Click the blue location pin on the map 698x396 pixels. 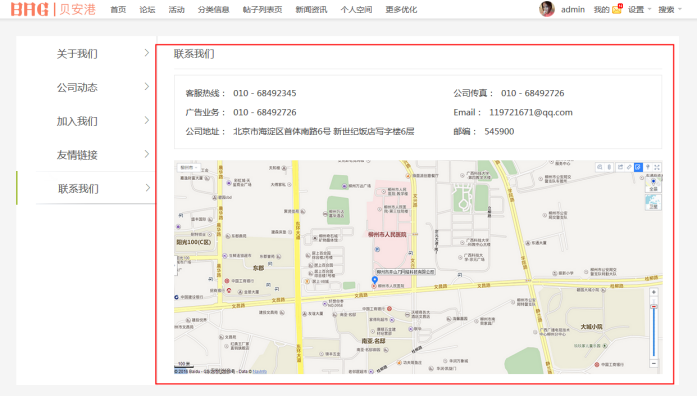click(375, 280)
